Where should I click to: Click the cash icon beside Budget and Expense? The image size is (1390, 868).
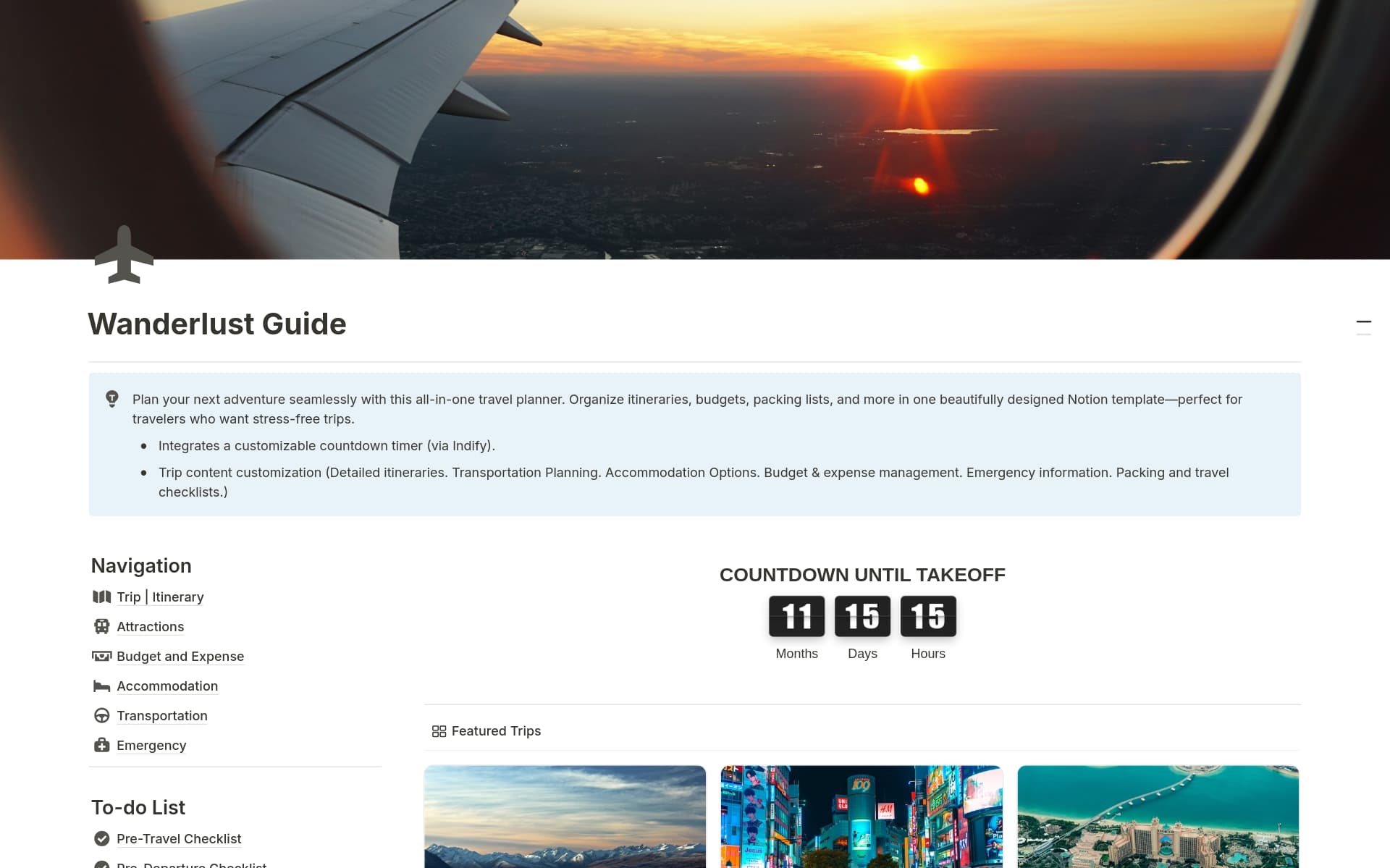[x=102, y=656]
